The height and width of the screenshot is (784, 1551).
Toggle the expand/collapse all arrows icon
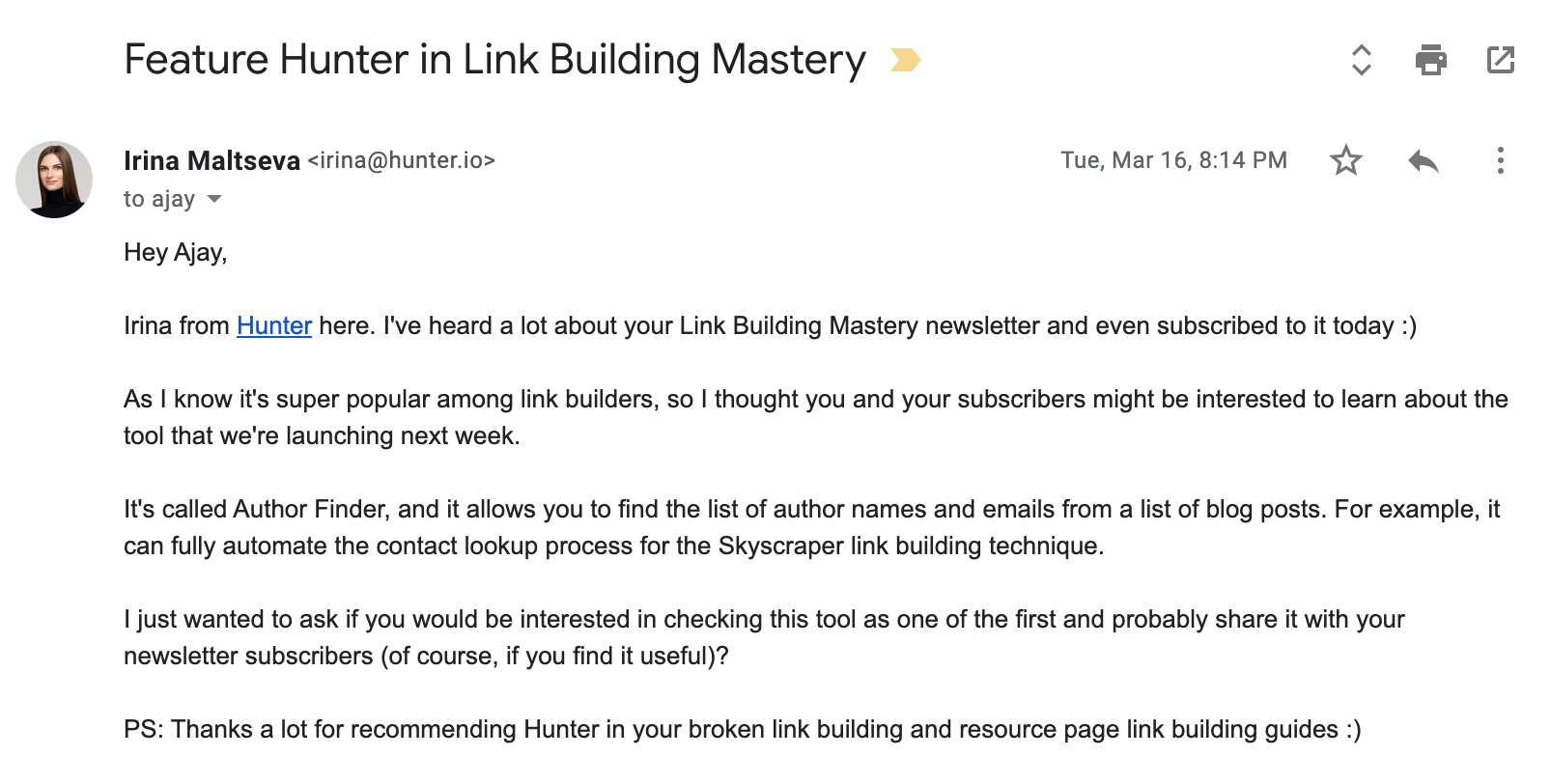1361,60
